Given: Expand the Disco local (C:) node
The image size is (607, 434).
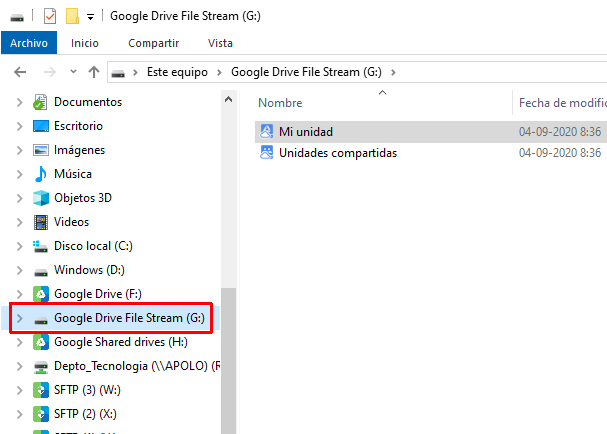Looking at the screenshot, I should [20, 246].
